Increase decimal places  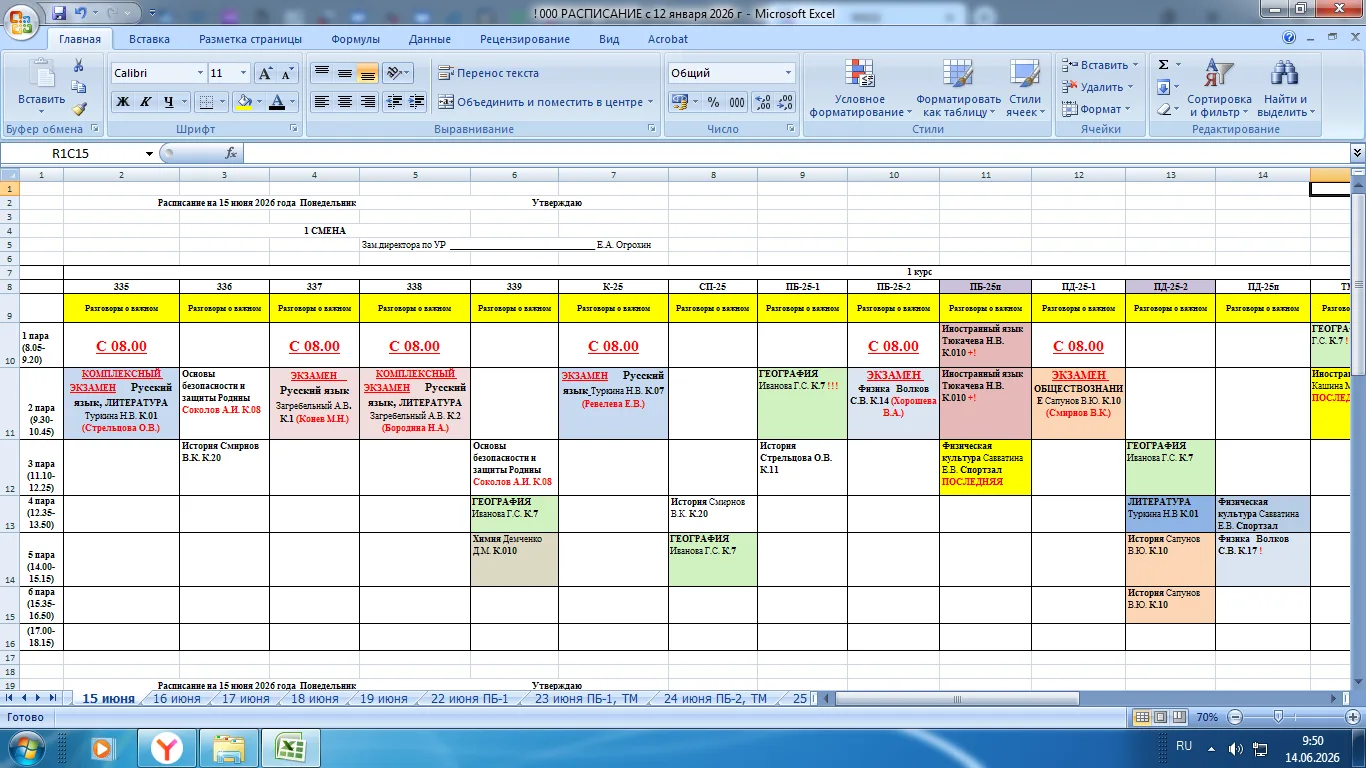[762, 102]
